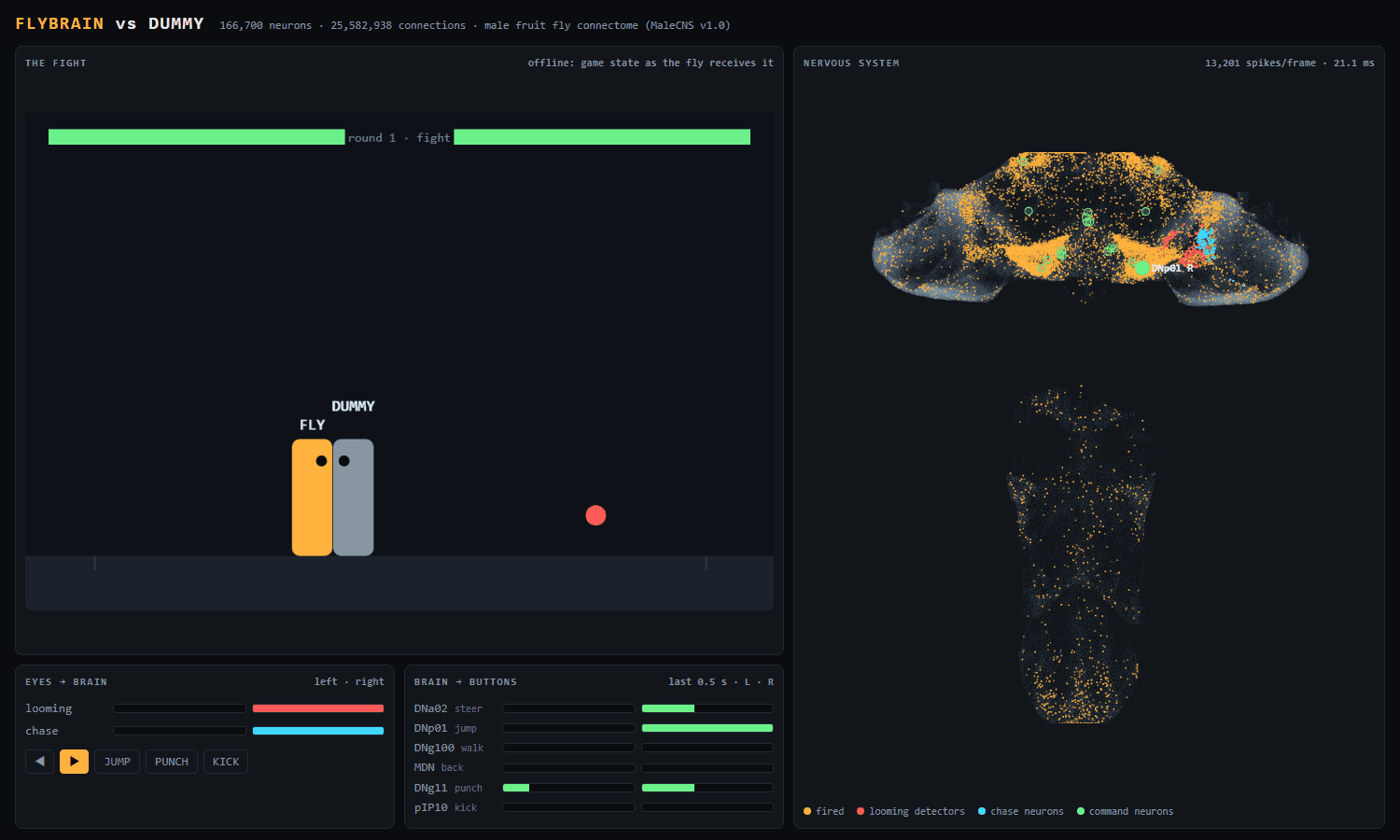The image size is (1400, 840).
Task: Click the dummy's right green health bar
Action: [x=602, y=137]
